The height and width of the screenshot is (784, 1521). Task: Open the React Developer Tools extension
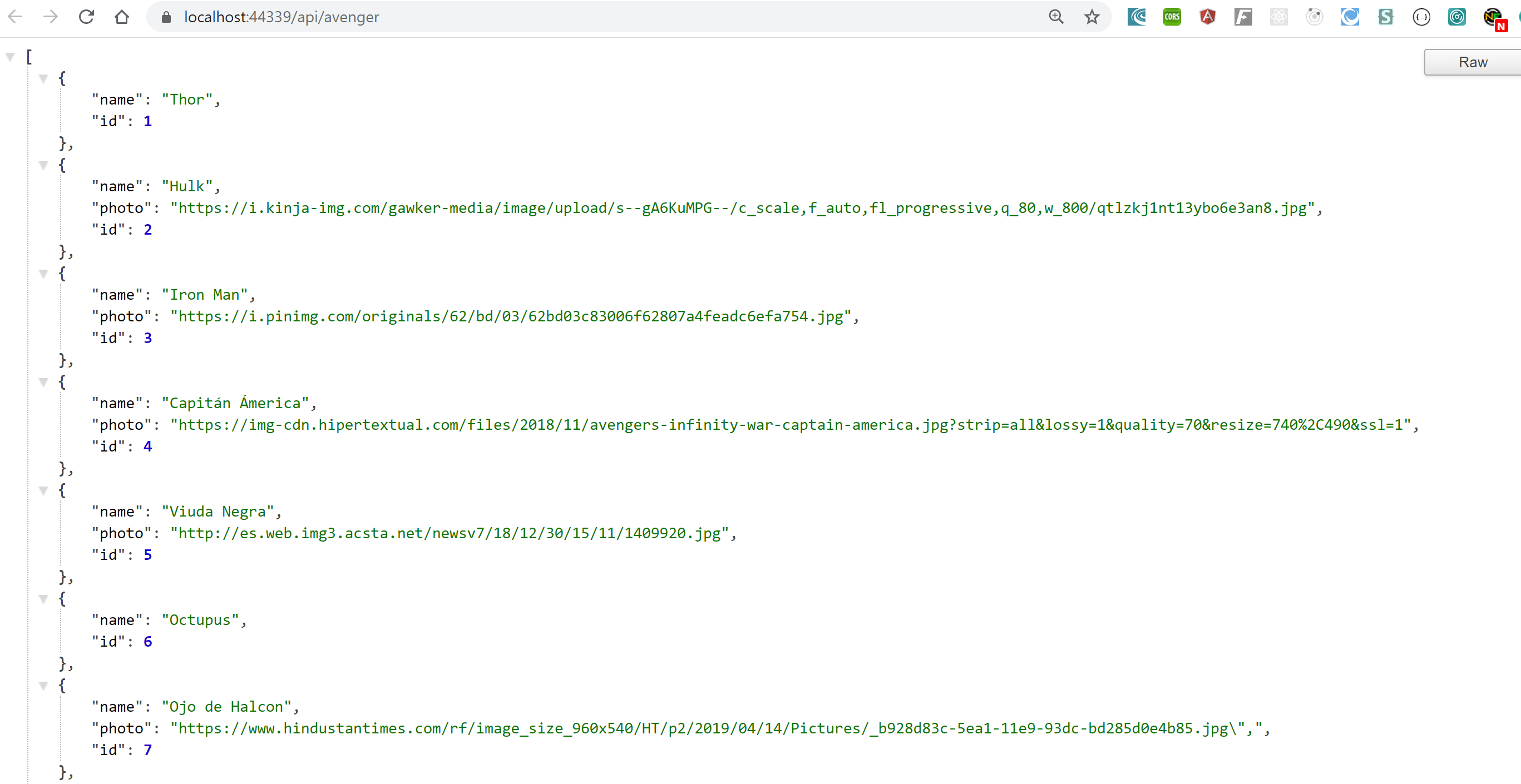tap(1279, 17)
